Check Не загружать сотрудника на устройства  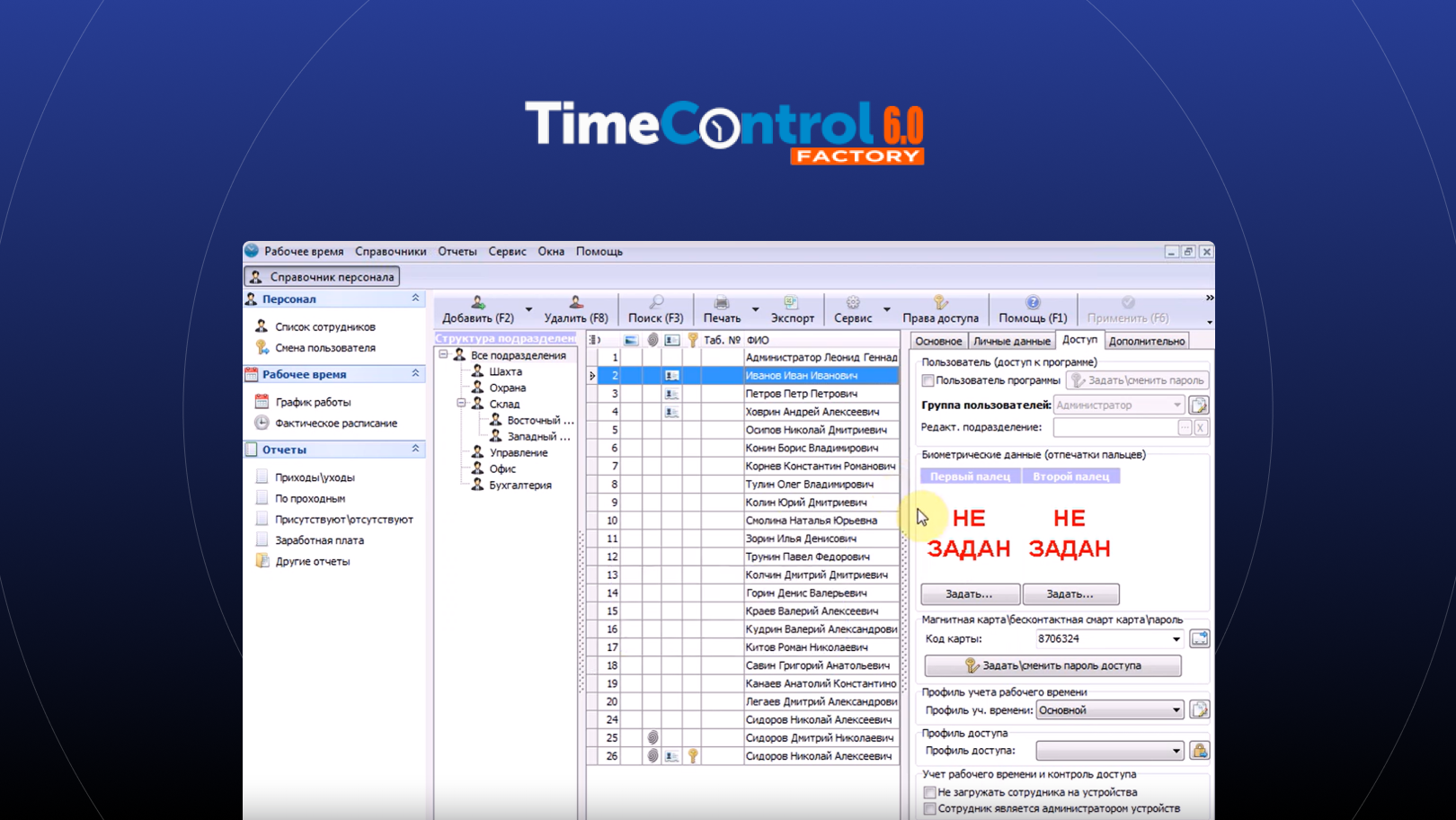click(x=929, y=792)
